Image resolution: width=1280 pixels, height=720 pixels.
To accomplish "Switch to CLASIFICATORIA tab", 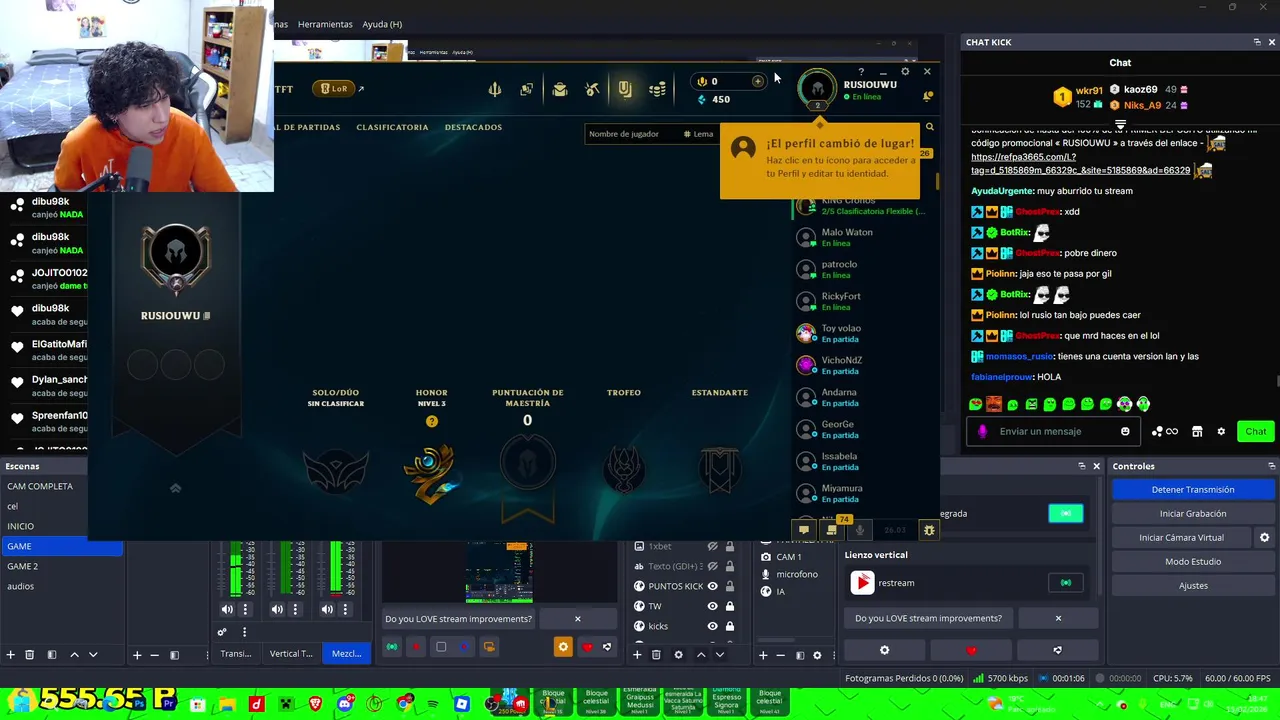I will point(392,127).
